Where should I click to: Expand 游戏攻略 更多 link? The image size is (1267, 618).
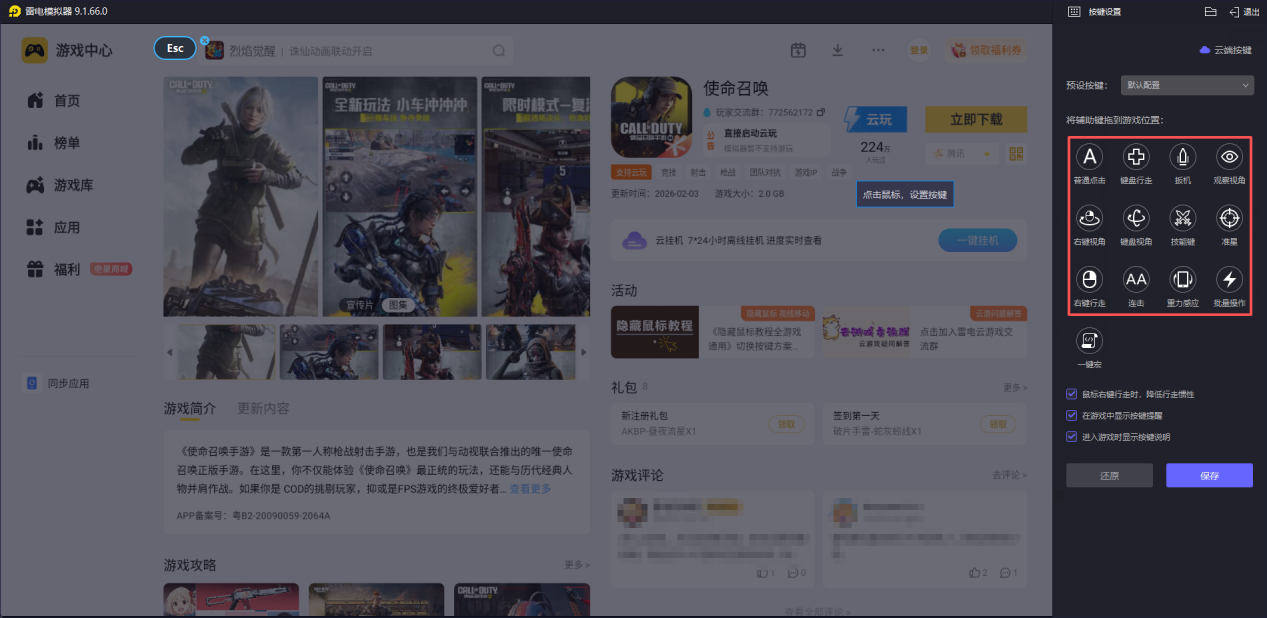click(x=577, y=565)
